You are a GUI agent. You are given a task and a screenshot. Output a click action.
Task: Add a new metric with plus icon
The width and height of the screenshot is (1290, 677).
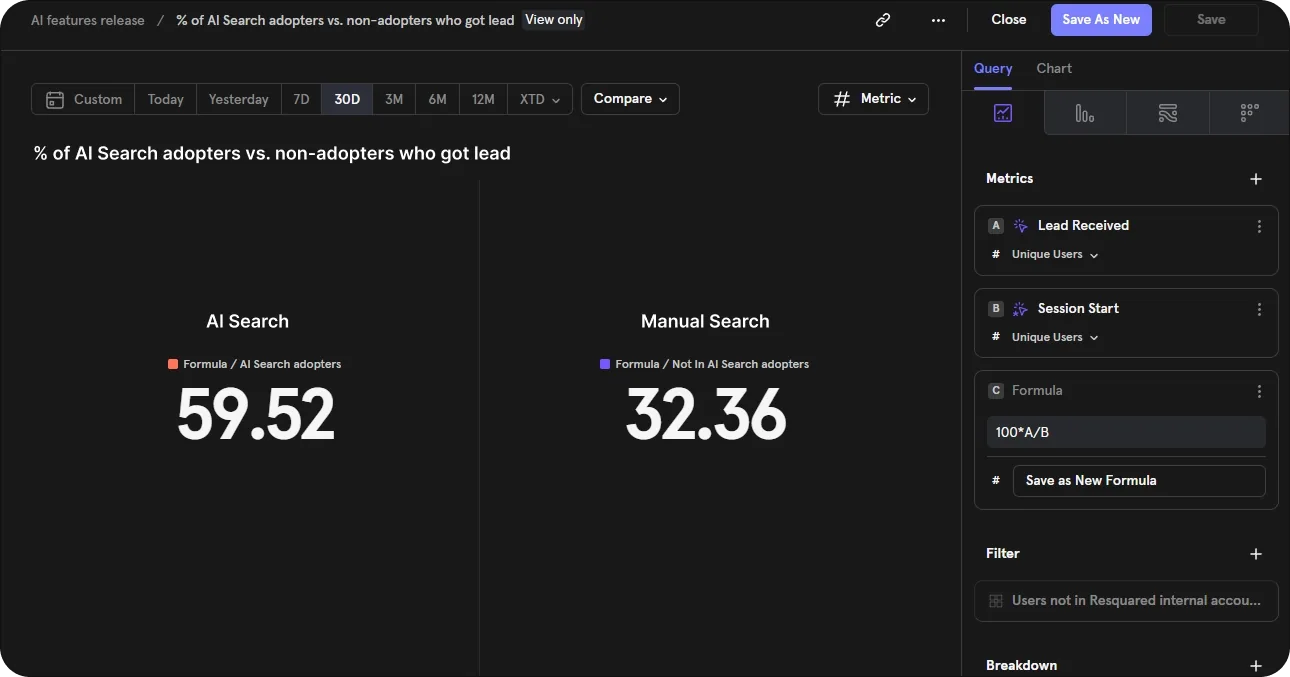(x=1256, y=179)
